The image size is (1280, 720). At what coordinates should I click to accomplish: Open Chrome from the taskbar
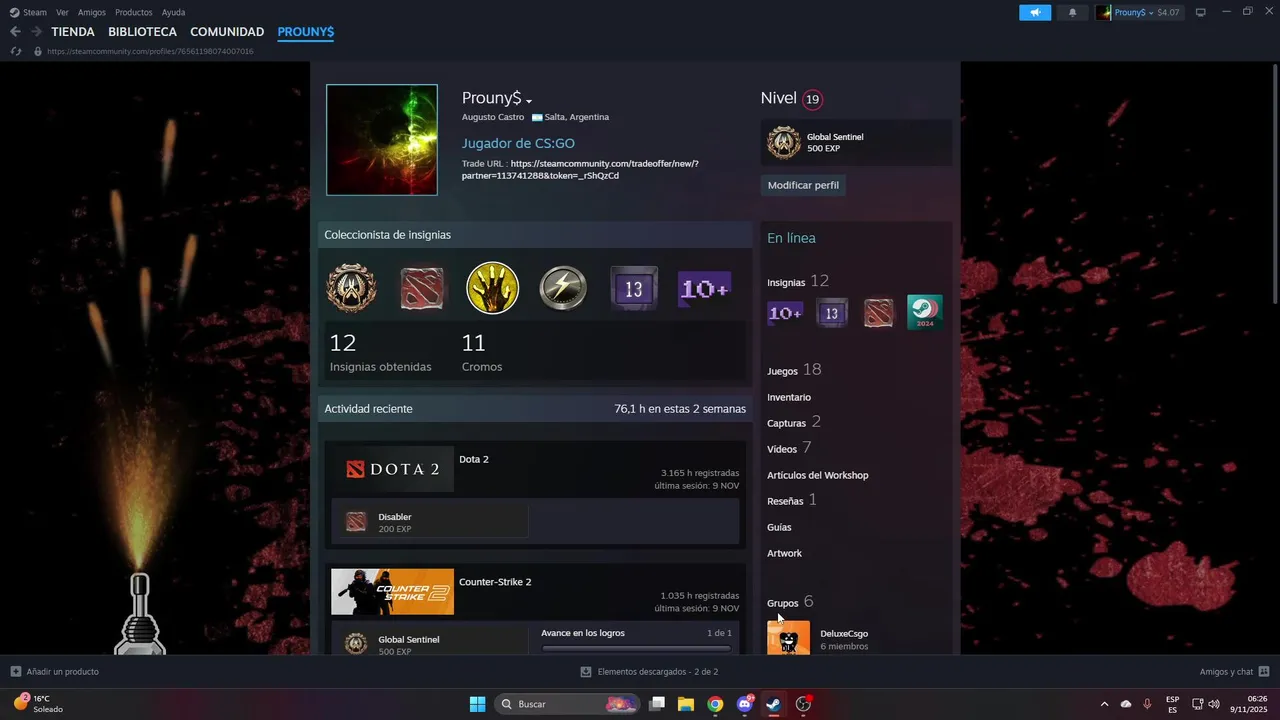coord(715,704)
